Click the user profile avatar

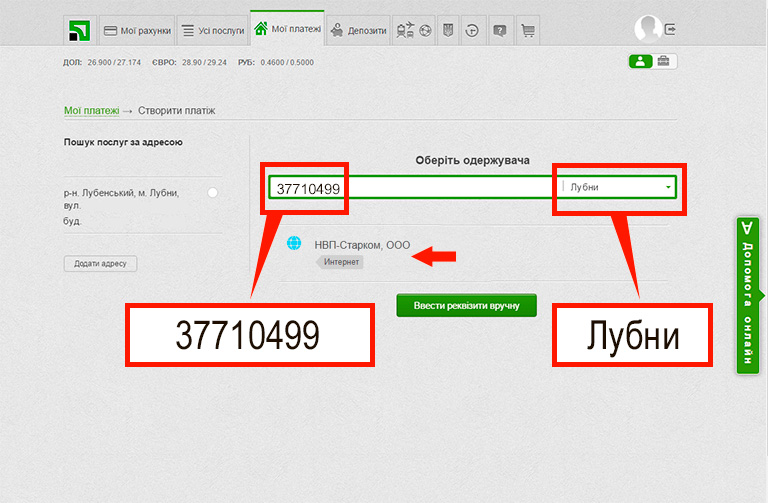coord(648,30)
